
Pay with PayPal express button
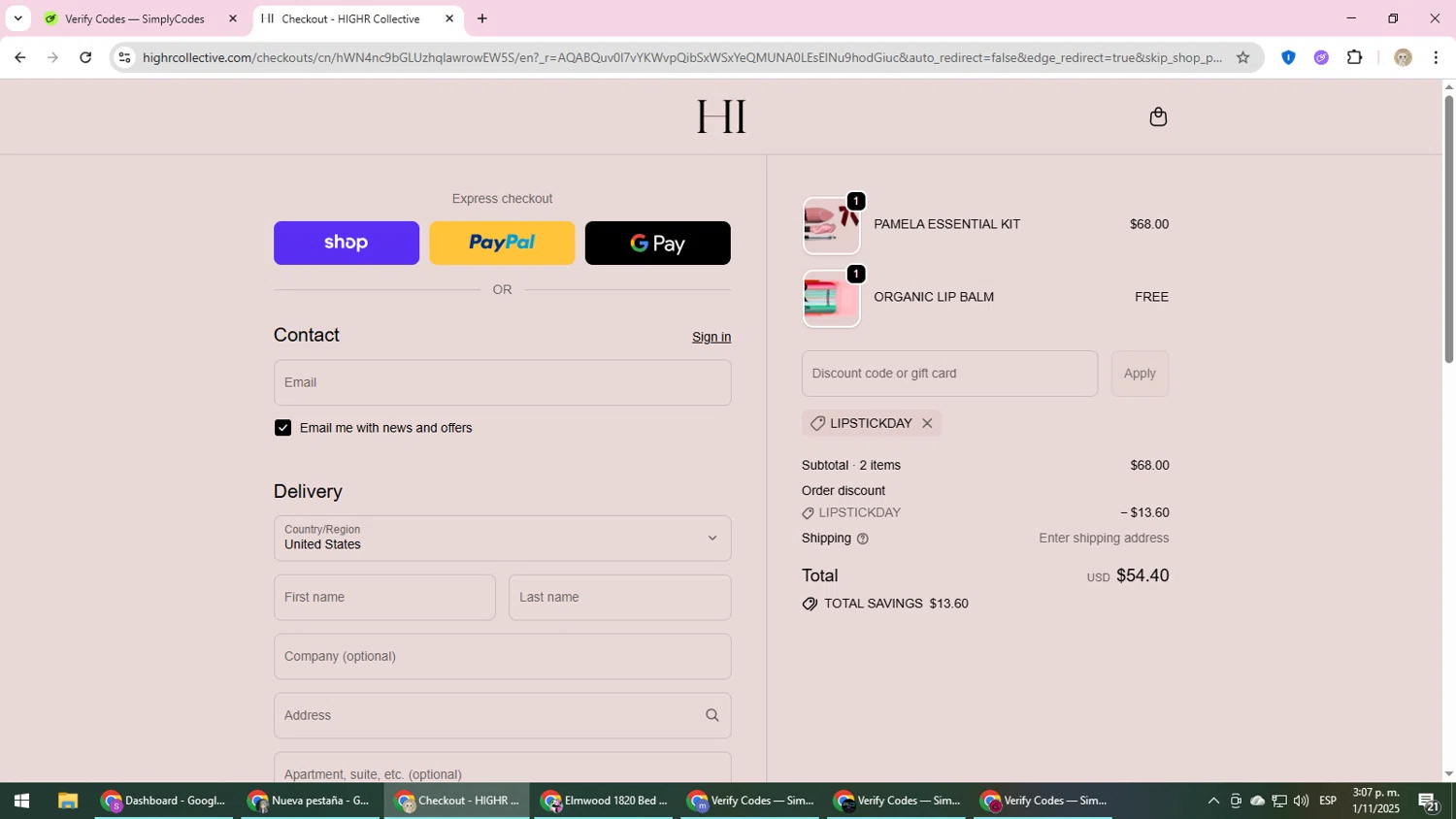pyautogui.click(x=502, y=243)
